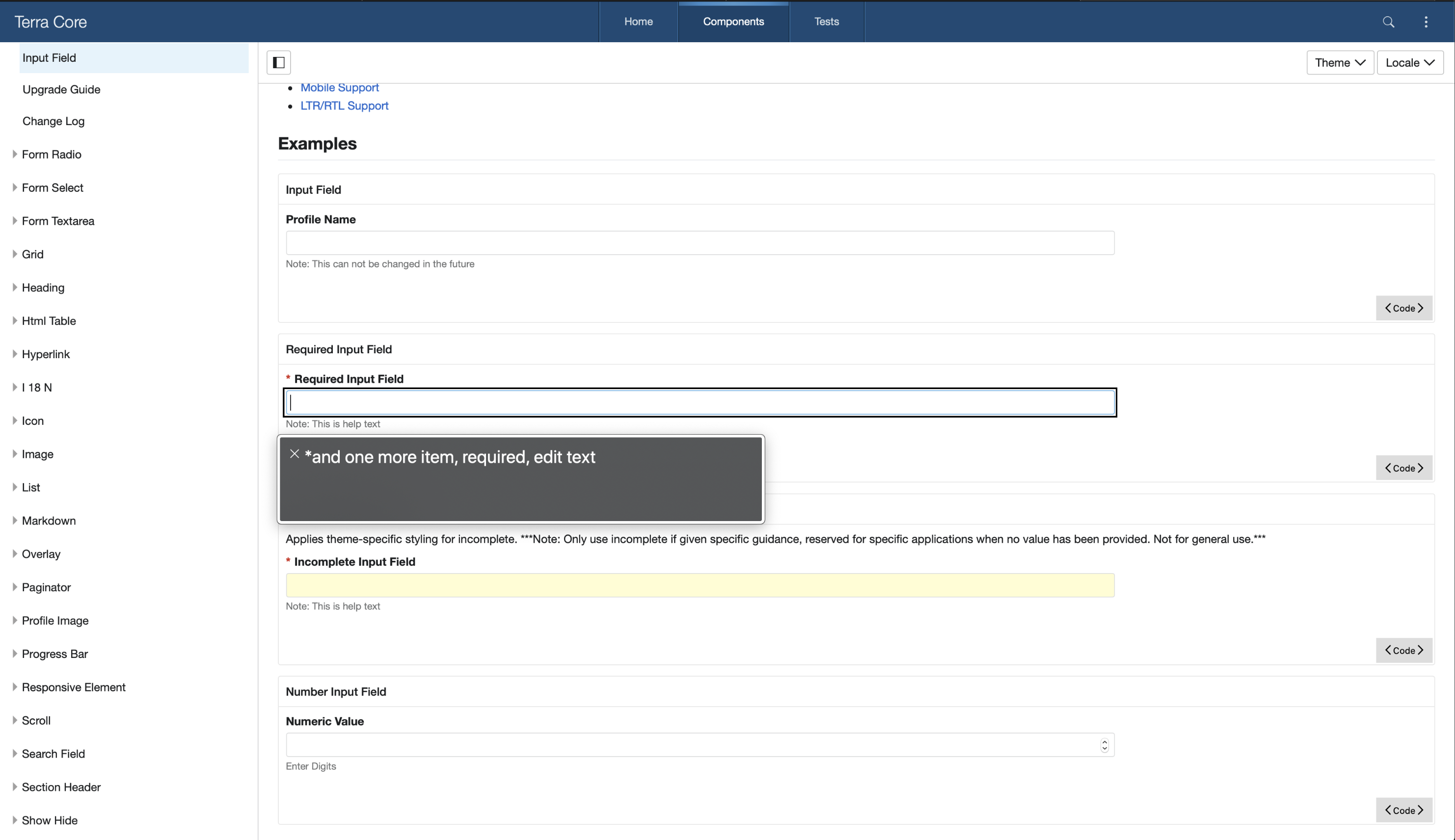
Task: Open the Locale dropdown
Action: [1409, 62]
